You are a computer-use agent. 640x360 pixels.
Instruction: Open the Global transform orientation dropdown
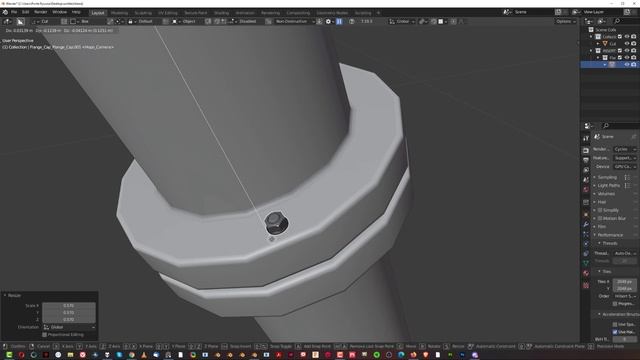(402, 21)
